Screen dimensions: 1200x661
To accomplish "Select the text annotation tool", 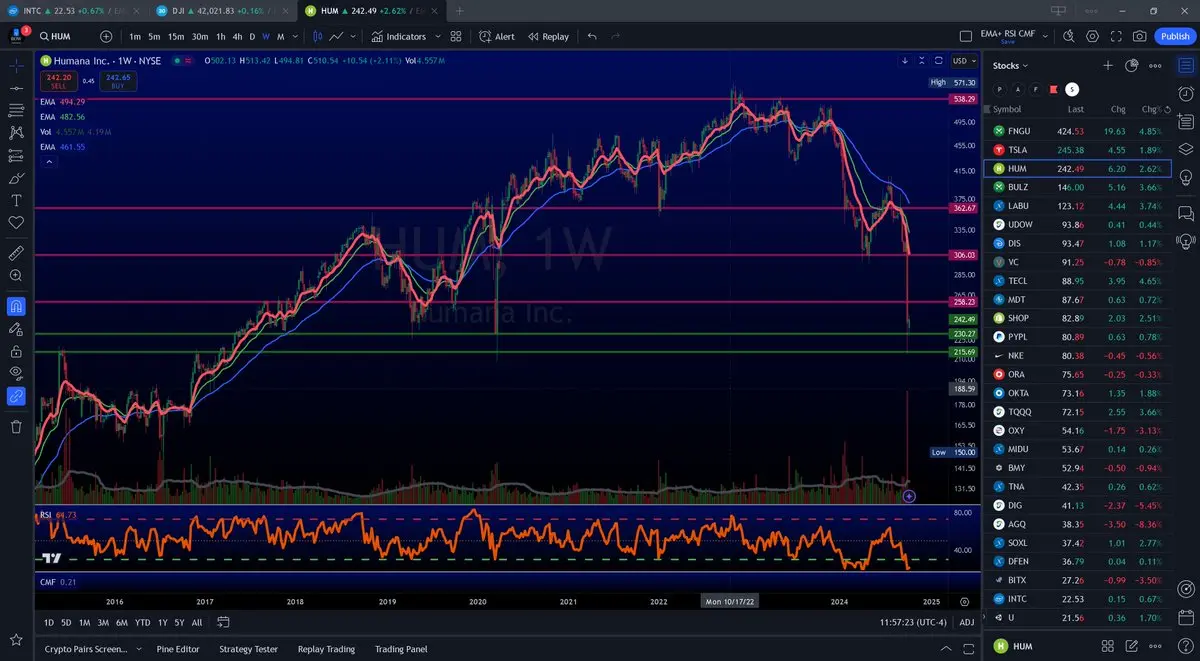I will click(16, 200).
